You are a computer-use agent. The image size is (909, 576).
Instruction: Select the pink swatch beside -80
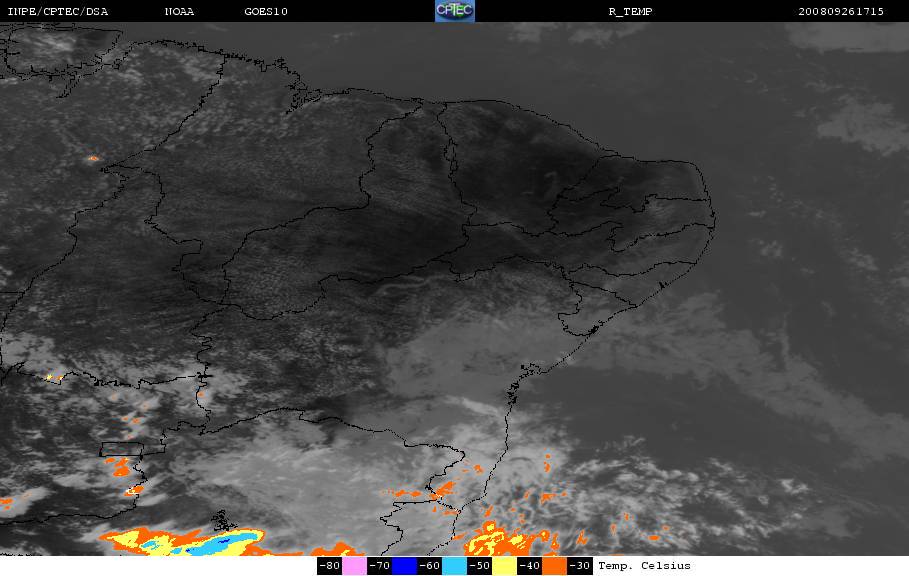354,566
